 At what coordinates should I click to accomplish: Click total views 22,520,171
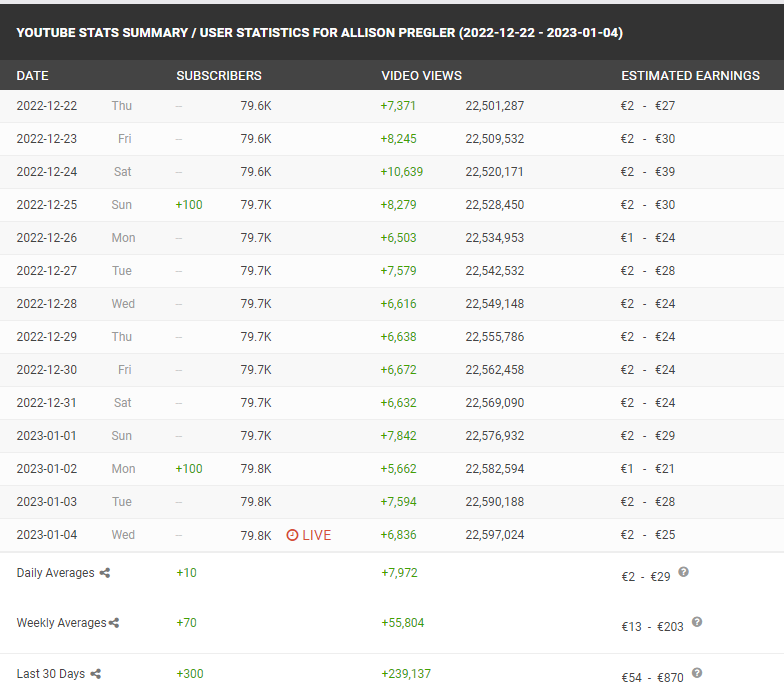point(495,172)
